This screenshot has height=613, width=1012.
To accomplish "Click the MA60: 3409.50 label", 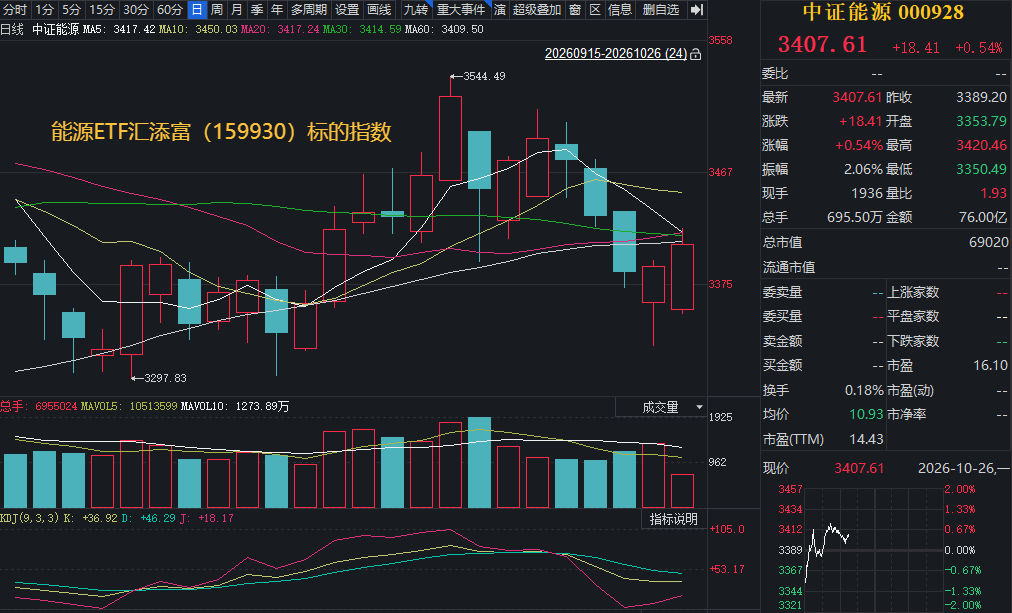I will click(x=444, y=29).
